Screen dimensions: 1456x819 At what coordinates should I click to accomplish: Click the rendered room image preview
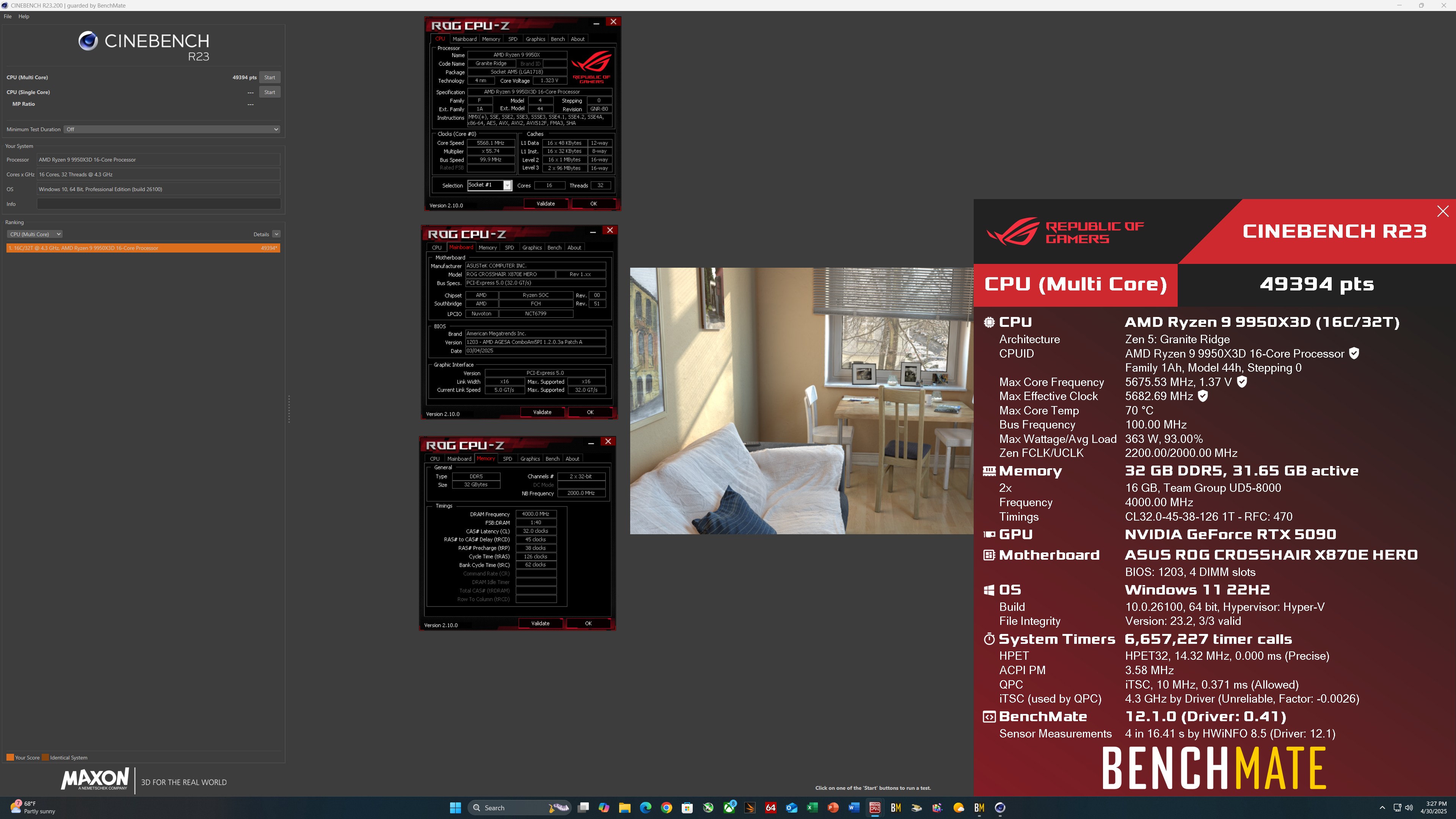pos(802,401)
